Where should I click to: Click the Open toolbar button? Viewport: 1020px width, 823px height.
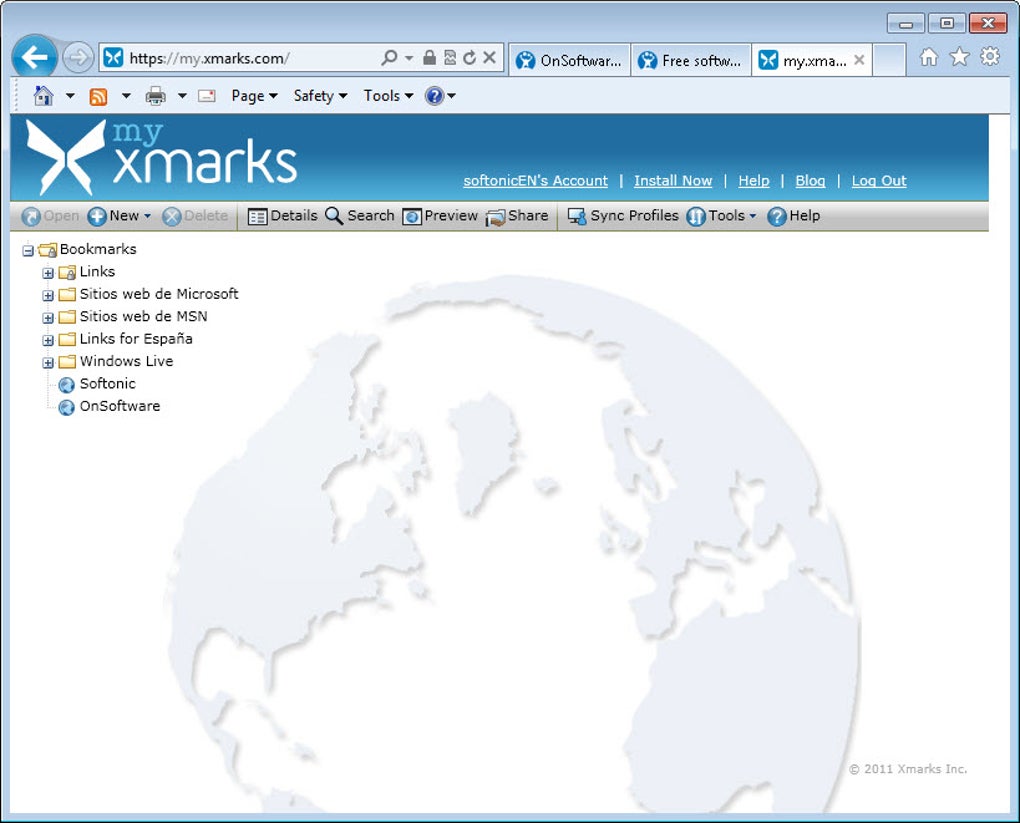tap(50, 216)
